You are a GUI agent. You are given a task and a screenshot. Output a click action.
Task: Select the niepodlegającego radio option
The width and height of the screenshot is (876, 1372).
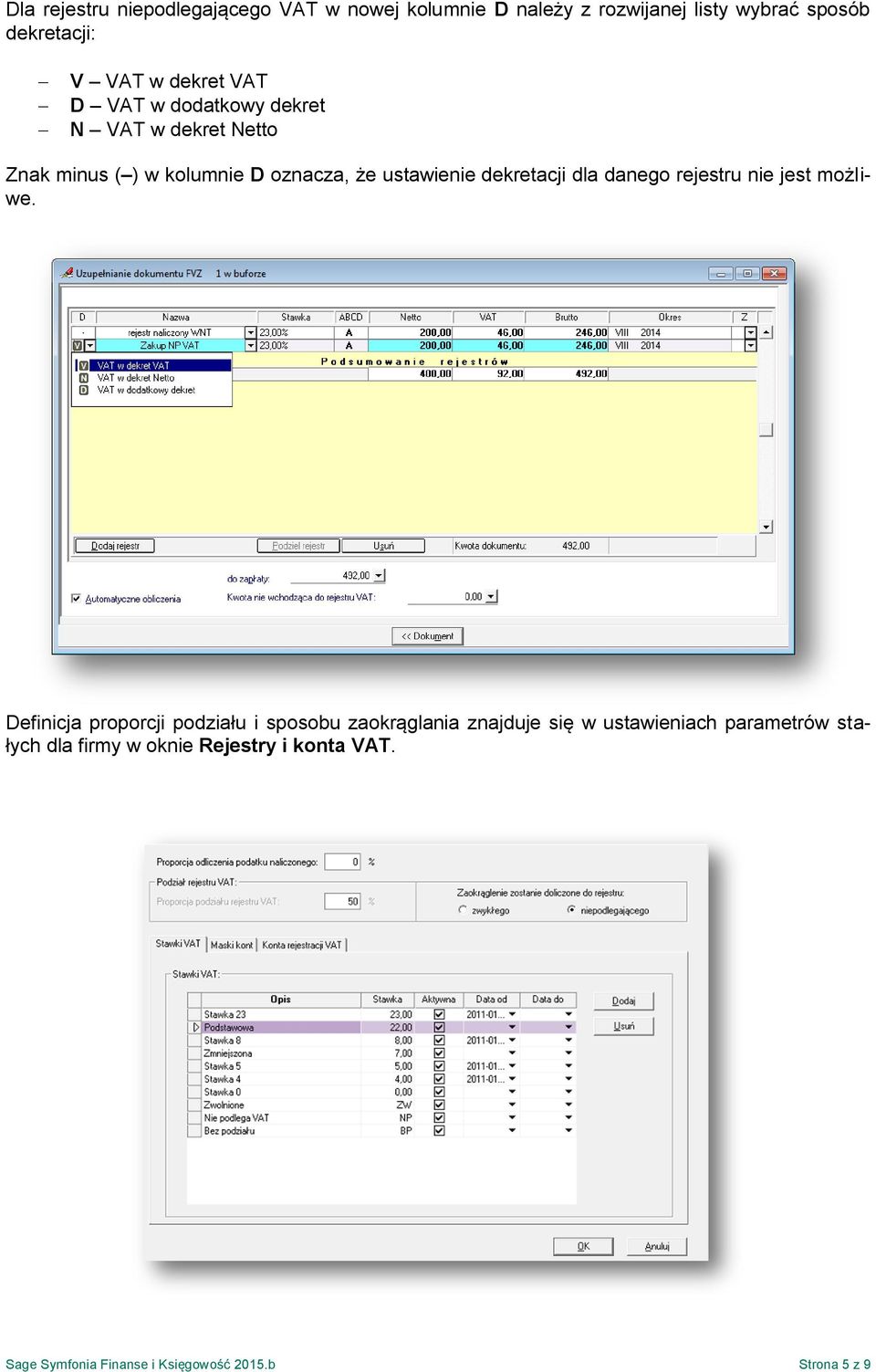coord(571,910)
